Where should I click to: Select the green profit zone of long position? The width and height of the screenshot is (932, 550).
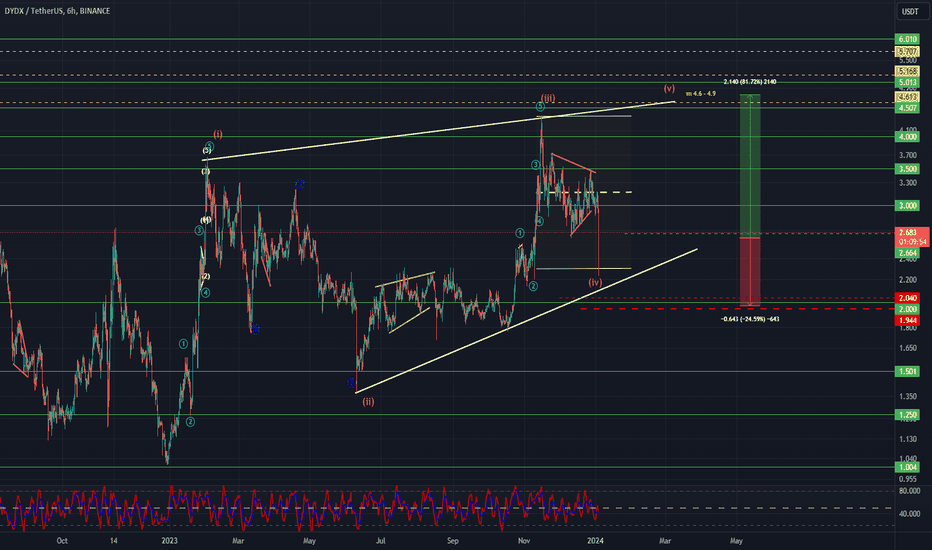[750, 165]
